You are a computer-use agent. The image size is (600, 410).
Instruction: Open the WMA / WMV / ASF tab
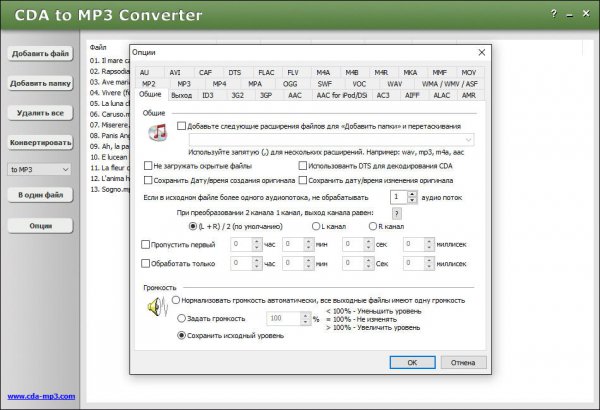(x=449, y=84)
